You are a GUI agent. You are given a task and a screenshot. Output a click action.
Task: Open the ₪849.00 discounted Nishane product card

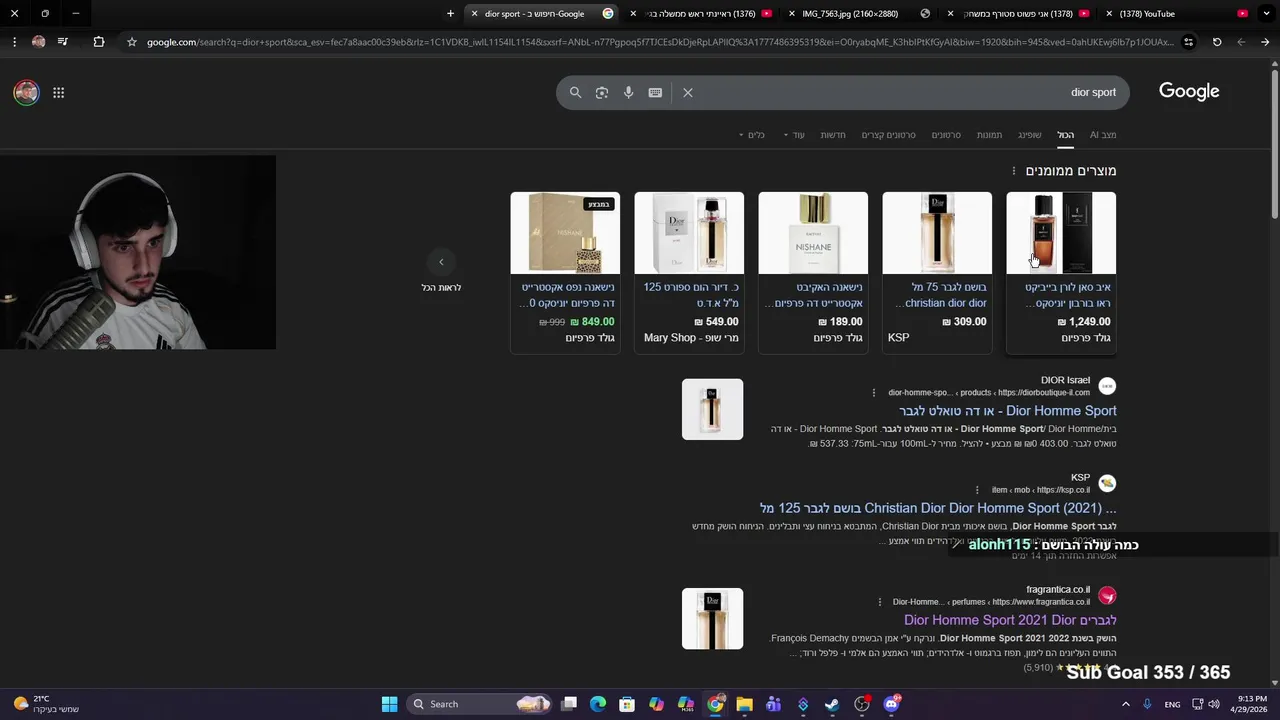565,273
